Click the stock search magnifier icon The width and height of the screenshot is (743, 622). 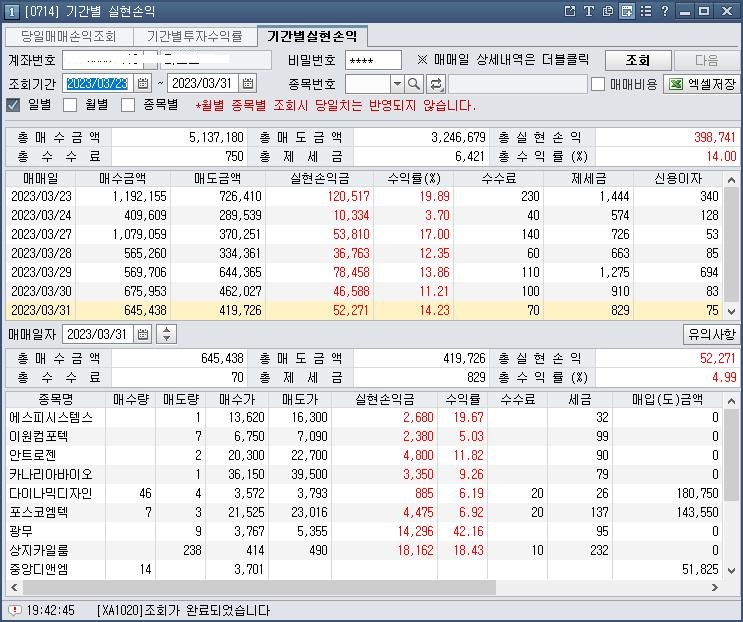(414, 84)
